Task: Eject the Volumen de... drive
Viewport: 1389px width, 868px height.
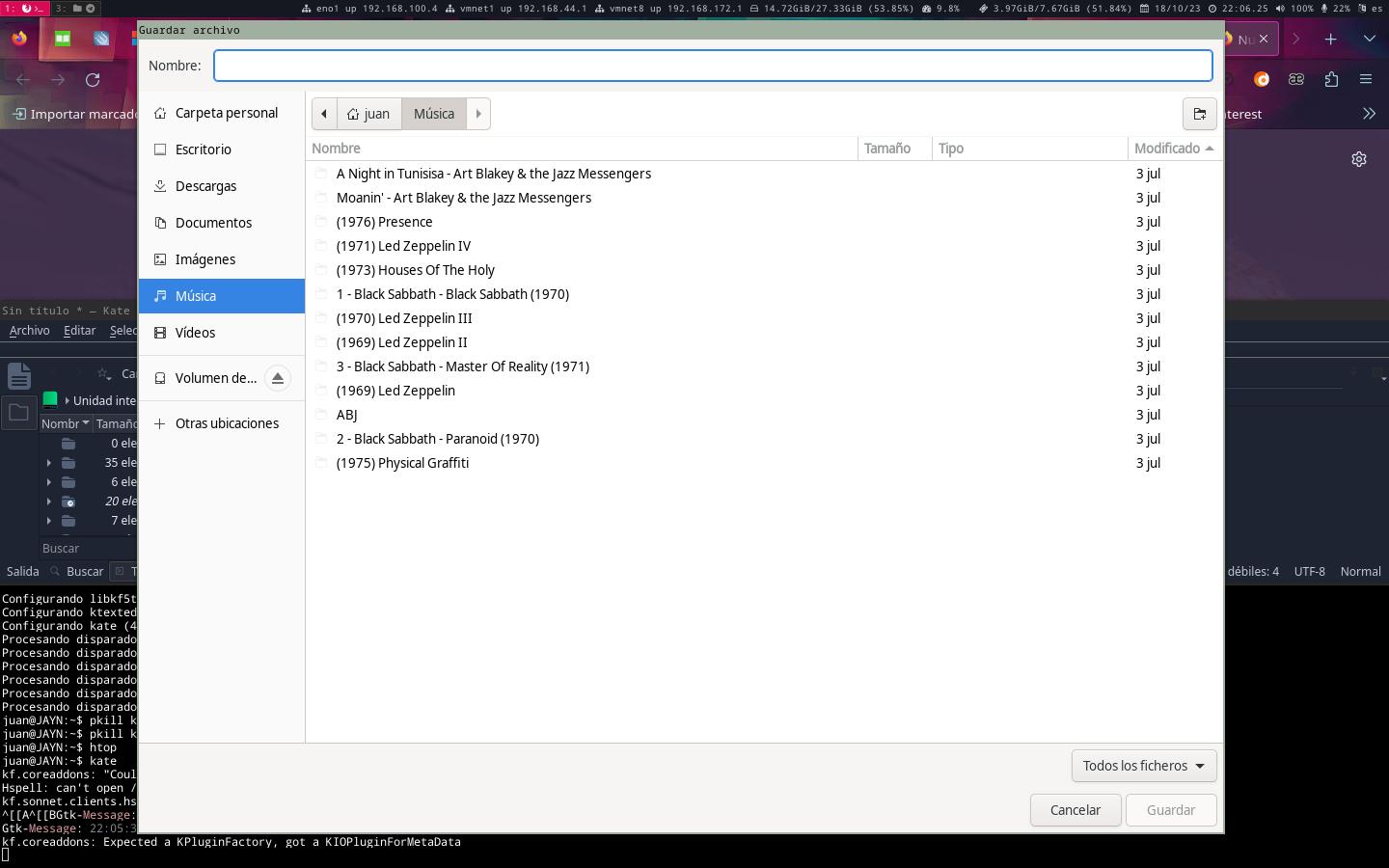Action: pos(277,378)
